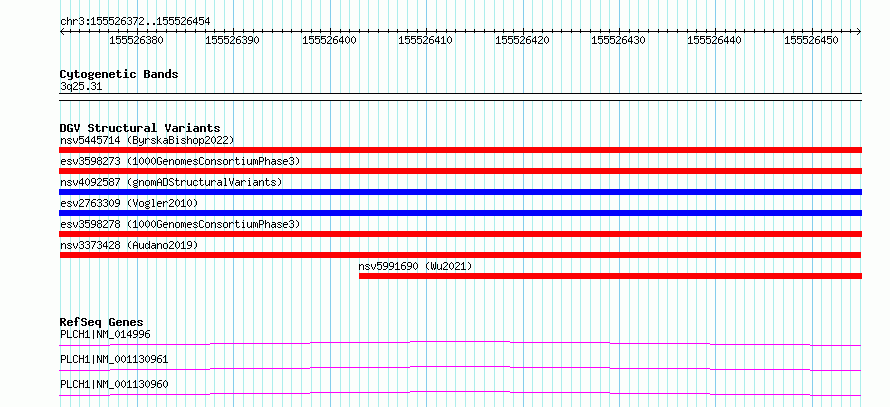Image resolution: width=890 pixels, height=407 pixels.
Task: Click the red bar under esv3598278
Action: (x=460, y=234)
